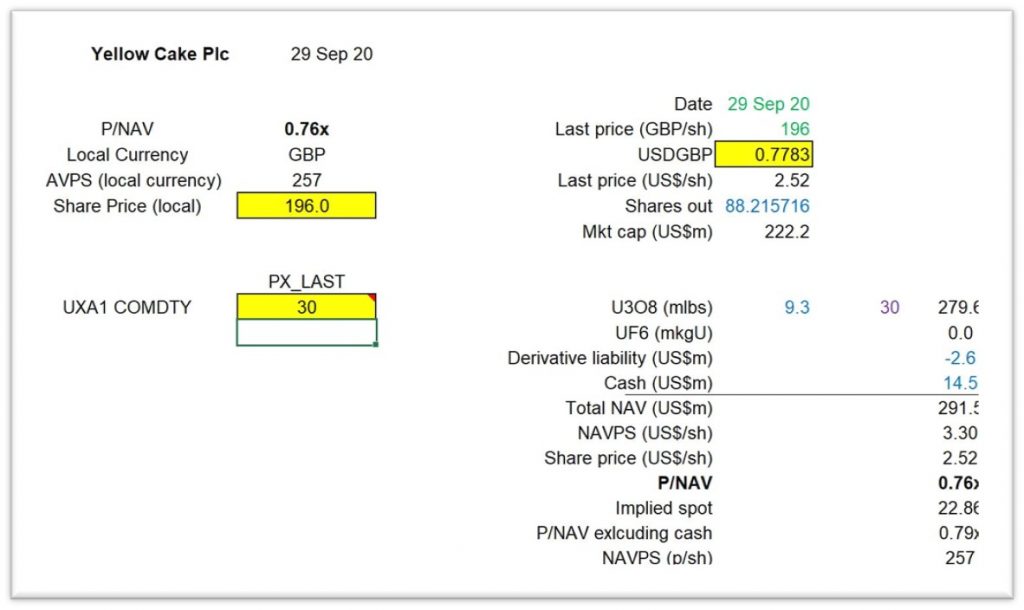Select the Yellow Cake Plc title cell
Viewport: 1024px width, 610px height.
click(160, 54)
